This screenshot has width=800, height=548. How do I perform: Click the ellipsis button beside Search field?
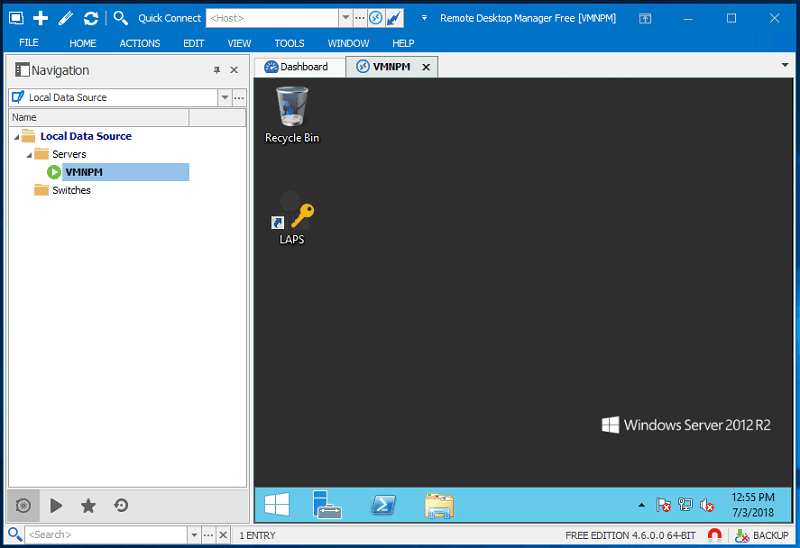coord(208,535)
